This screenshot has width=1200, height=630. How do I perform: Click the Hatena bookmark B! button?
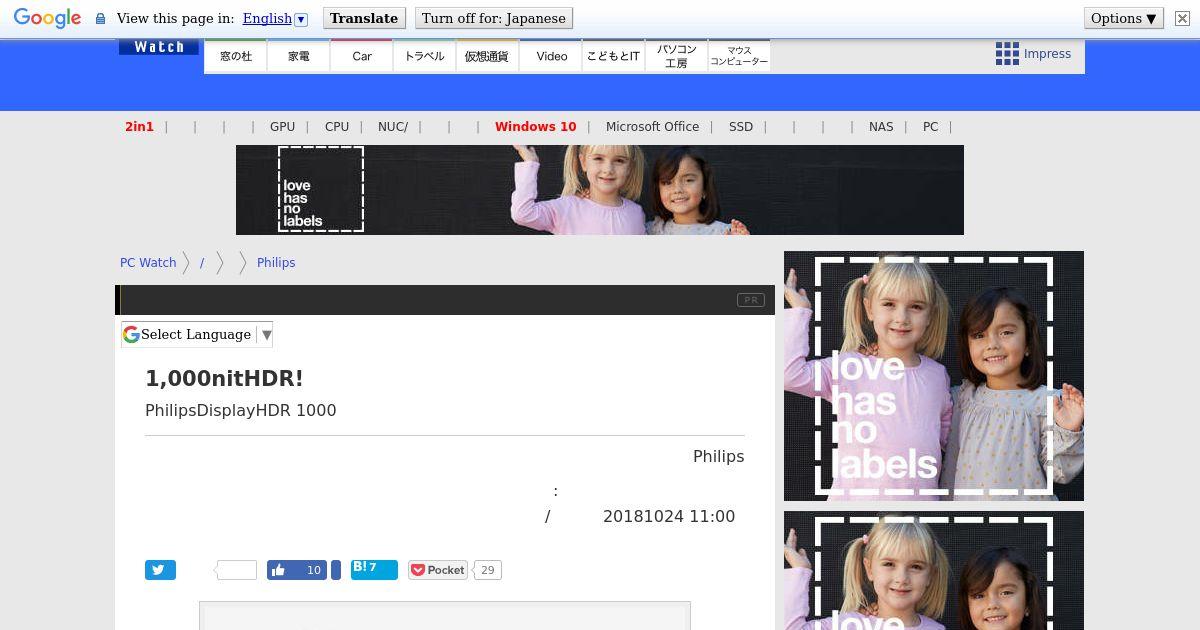374,570
